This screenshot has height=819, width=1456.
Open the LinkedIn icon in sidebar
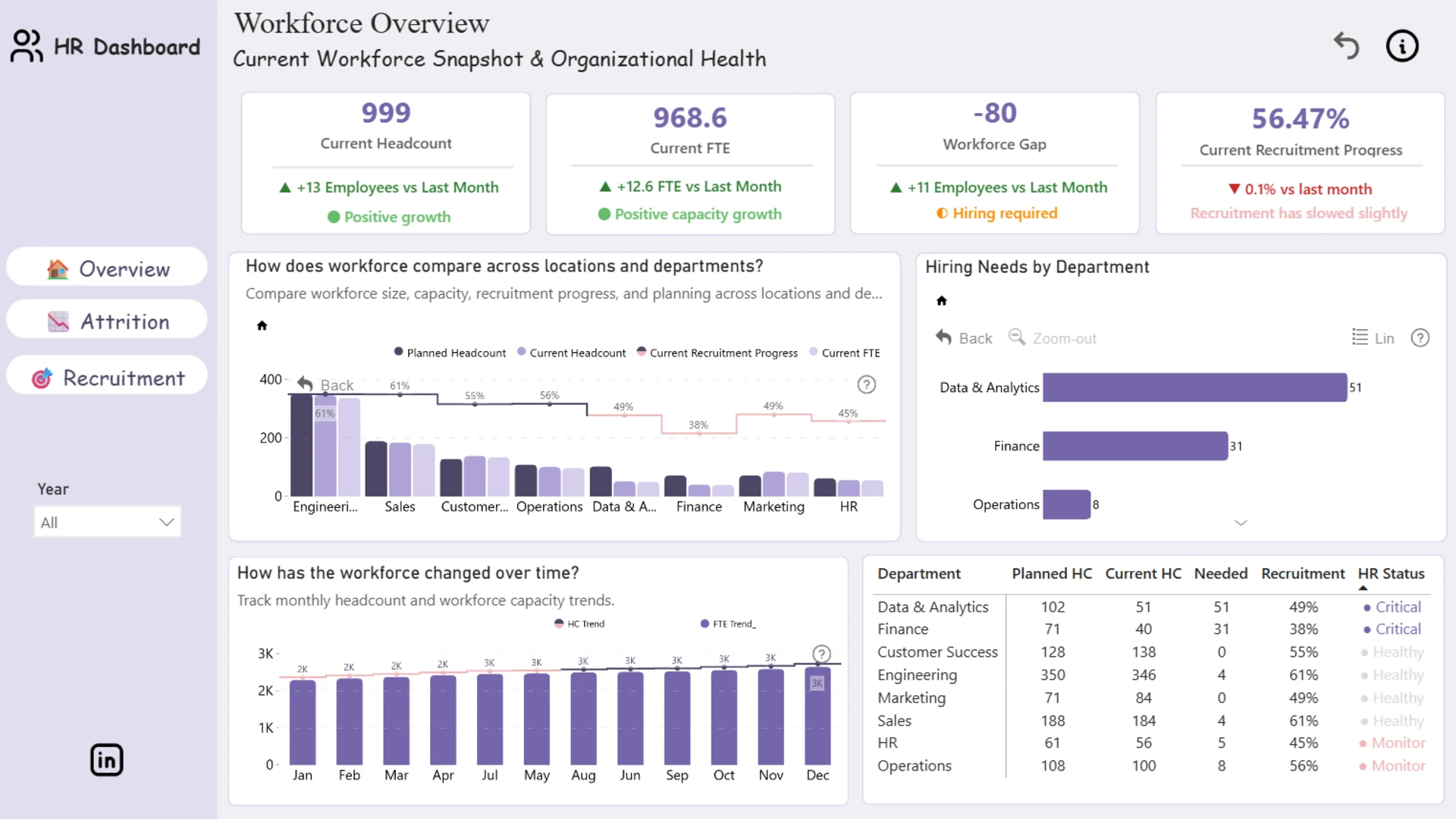107,760
